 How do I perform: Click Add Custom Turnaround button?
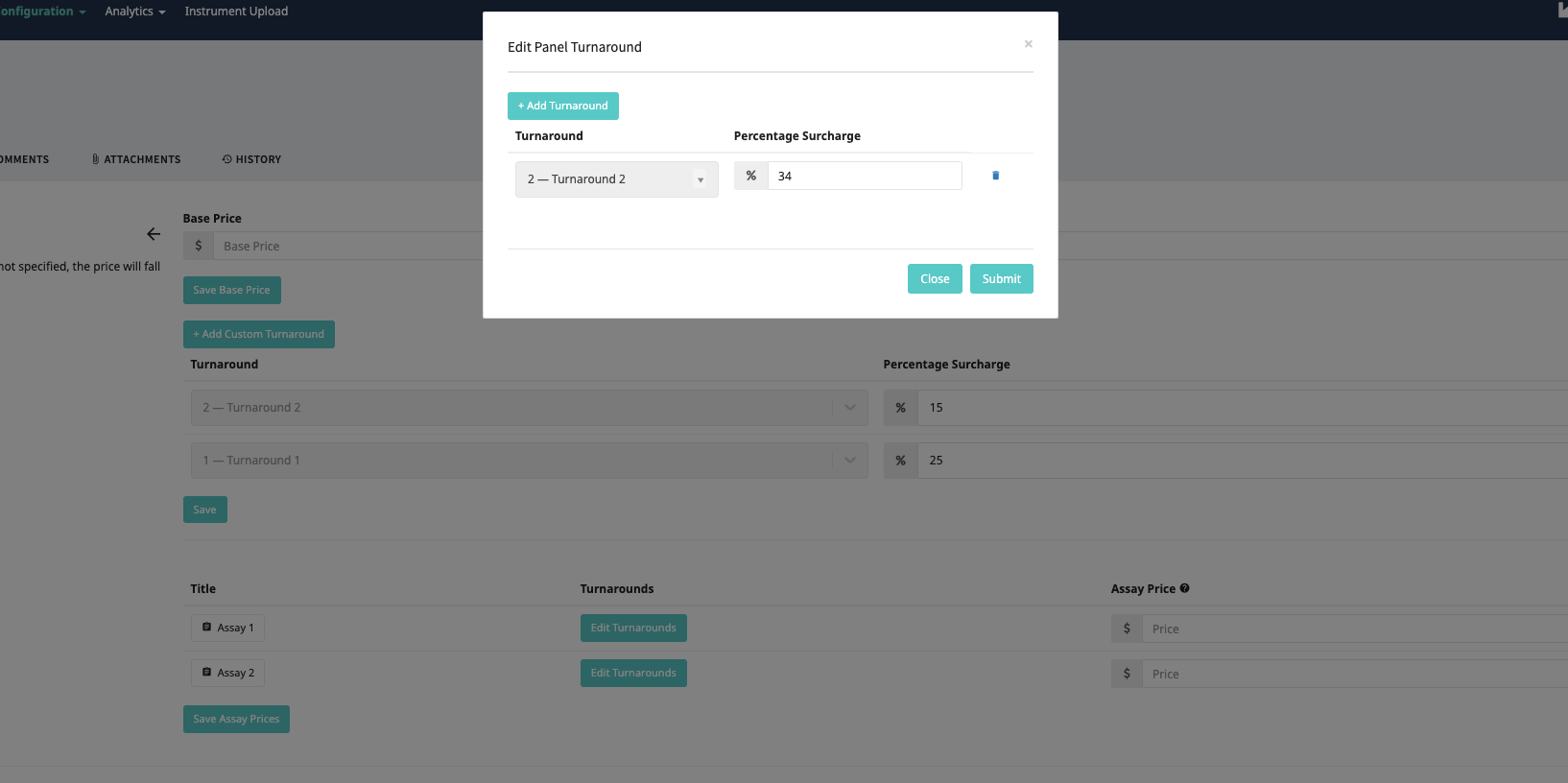click(x=258, y=334)
